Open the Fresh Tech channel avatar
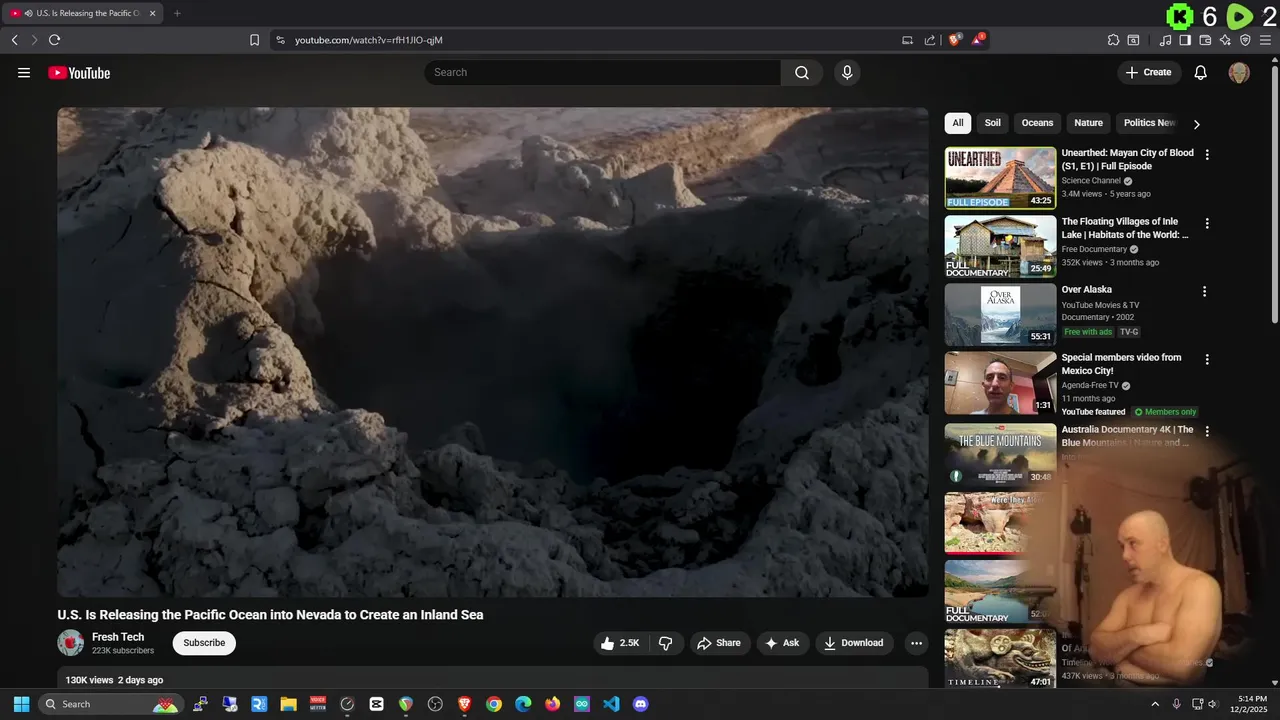The image size is (1280, 720). pos(70,643)
